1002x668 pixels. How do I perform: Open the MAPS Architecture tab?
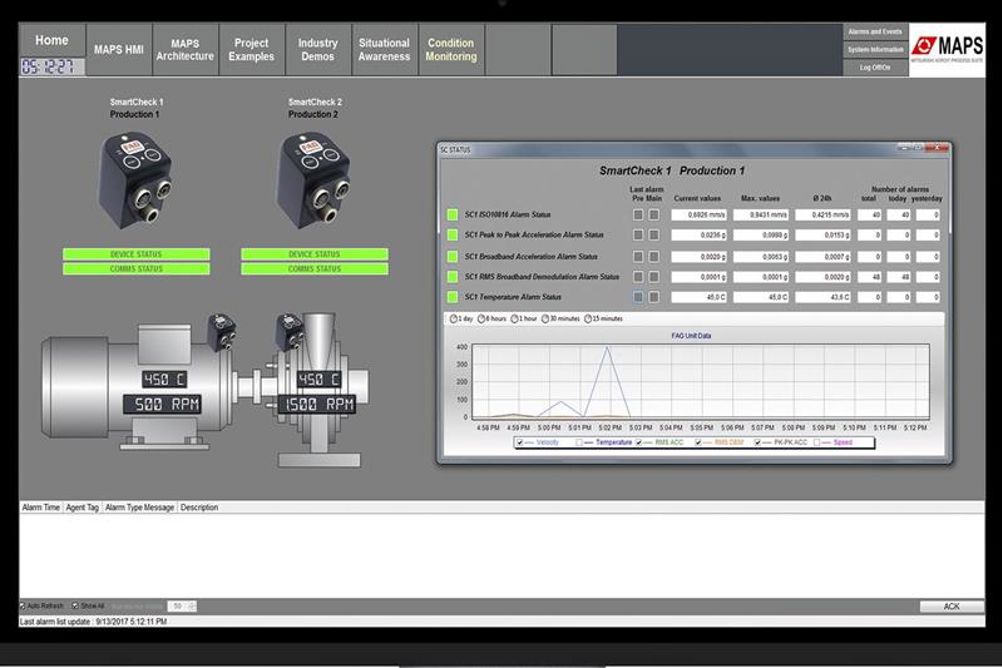[x=185, y=50]
